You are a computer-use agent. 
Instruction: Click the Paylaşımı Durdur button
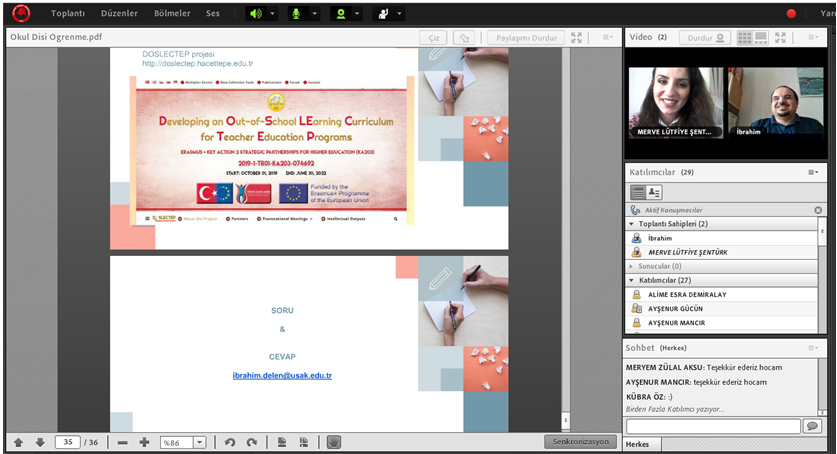pyautogui.click(x=527, y=38)
